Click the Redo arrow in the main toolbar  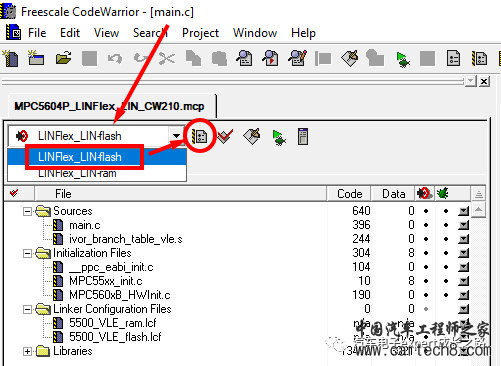tap(141, 59)
